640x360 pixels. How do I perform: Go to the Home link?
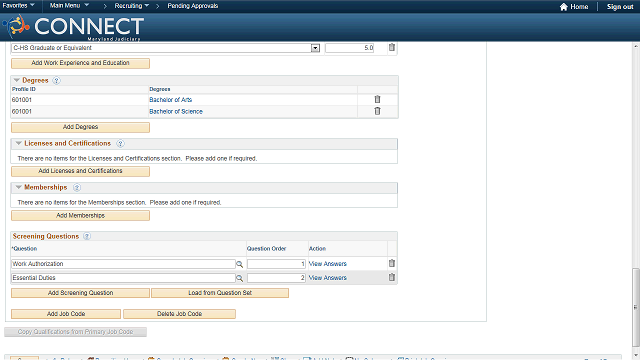tap(579, 7)
